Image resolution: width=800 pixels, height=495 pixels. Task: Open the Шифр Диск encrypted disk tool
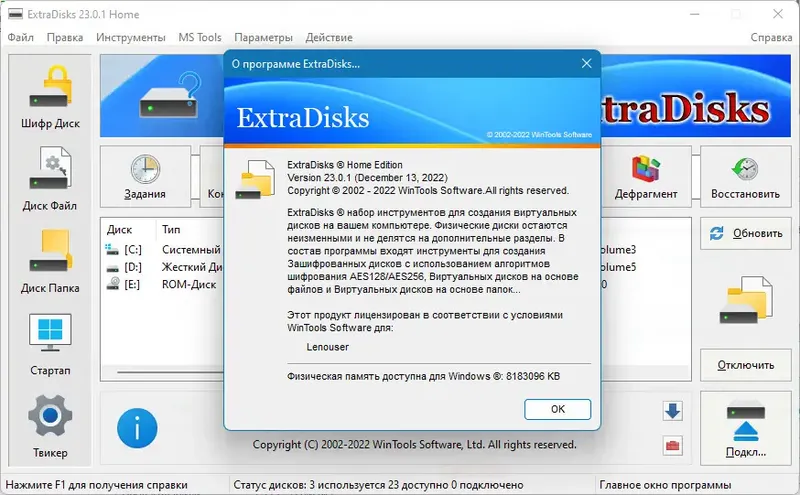(50, 96)
